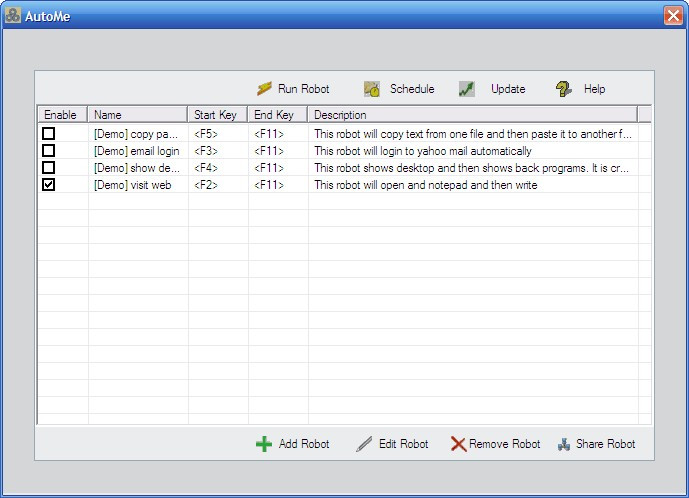Click the Run Robot label

point(304,89)
